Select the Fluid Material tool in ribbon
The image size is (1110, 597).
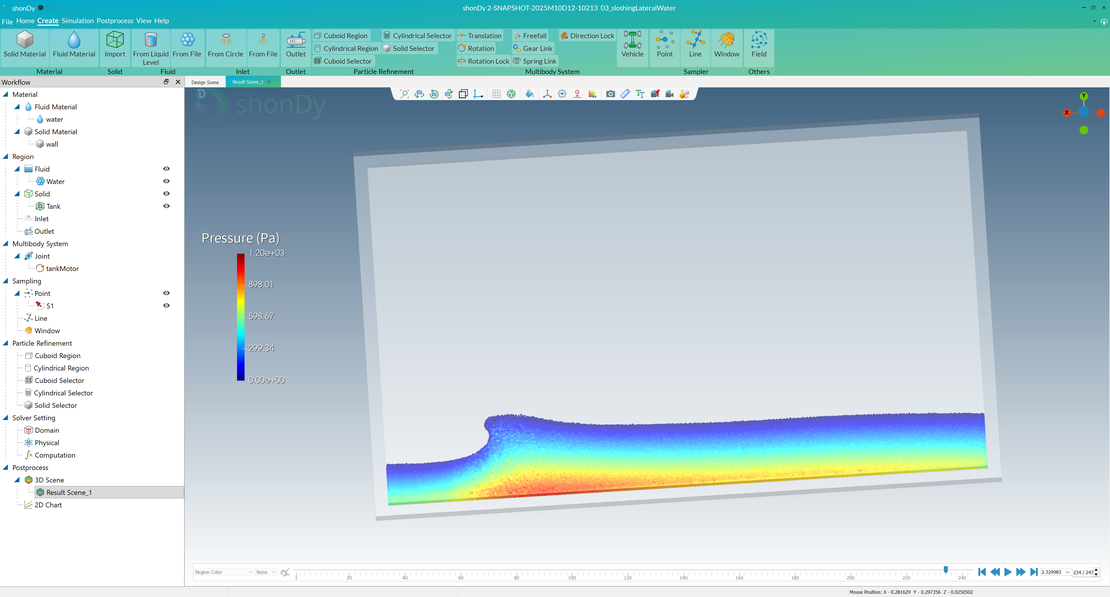tap(72, 44)
